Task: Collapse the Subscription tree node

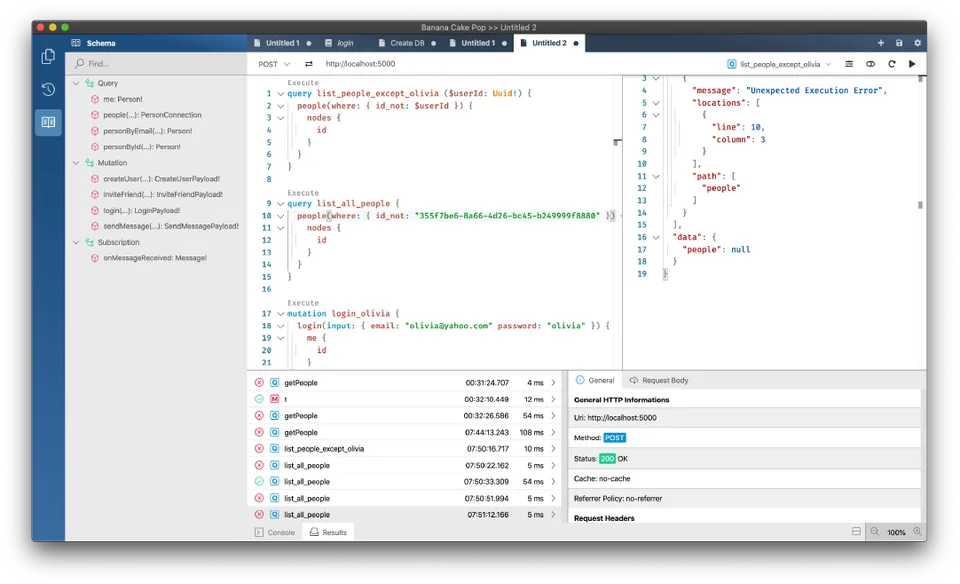Action: pos(76,242)
